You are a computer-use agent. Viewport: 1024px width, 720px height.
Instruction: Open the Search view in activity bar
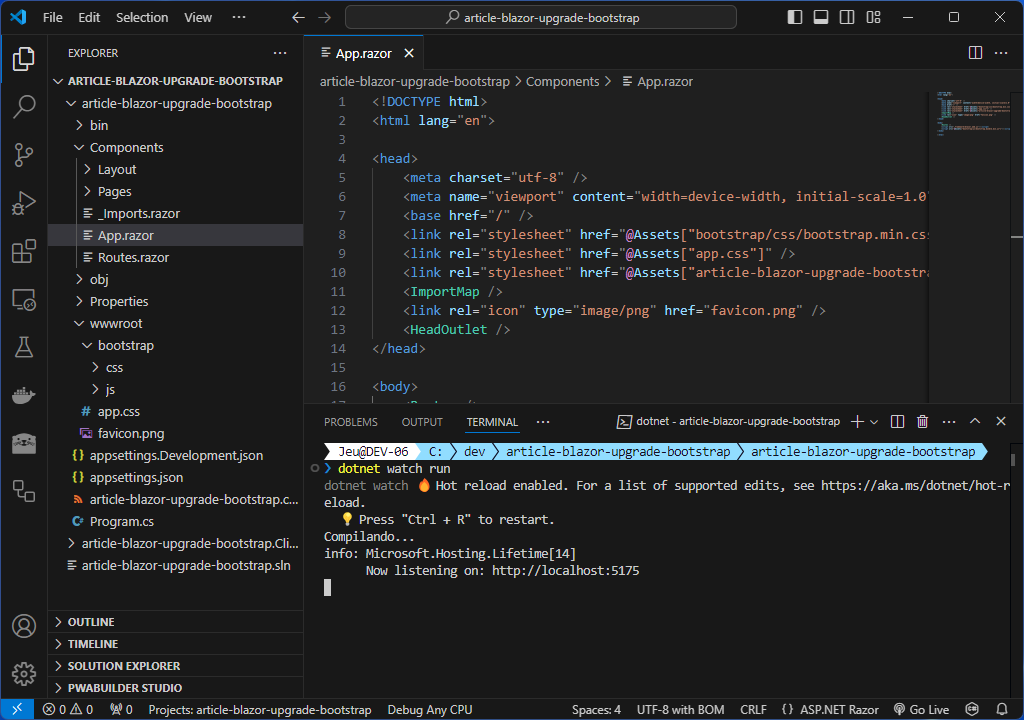point(24,106)
